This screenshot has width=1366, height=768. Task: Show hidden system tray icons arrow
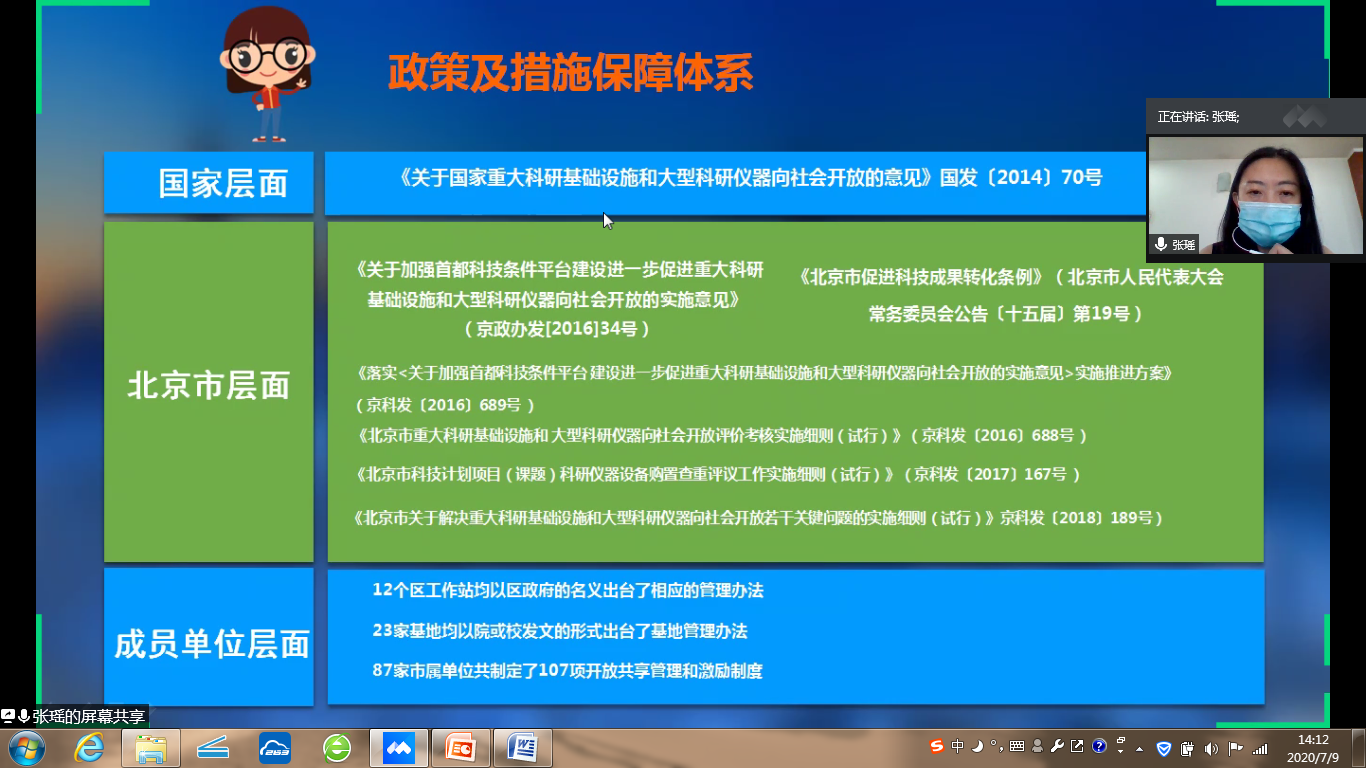tap(1140, 748)
